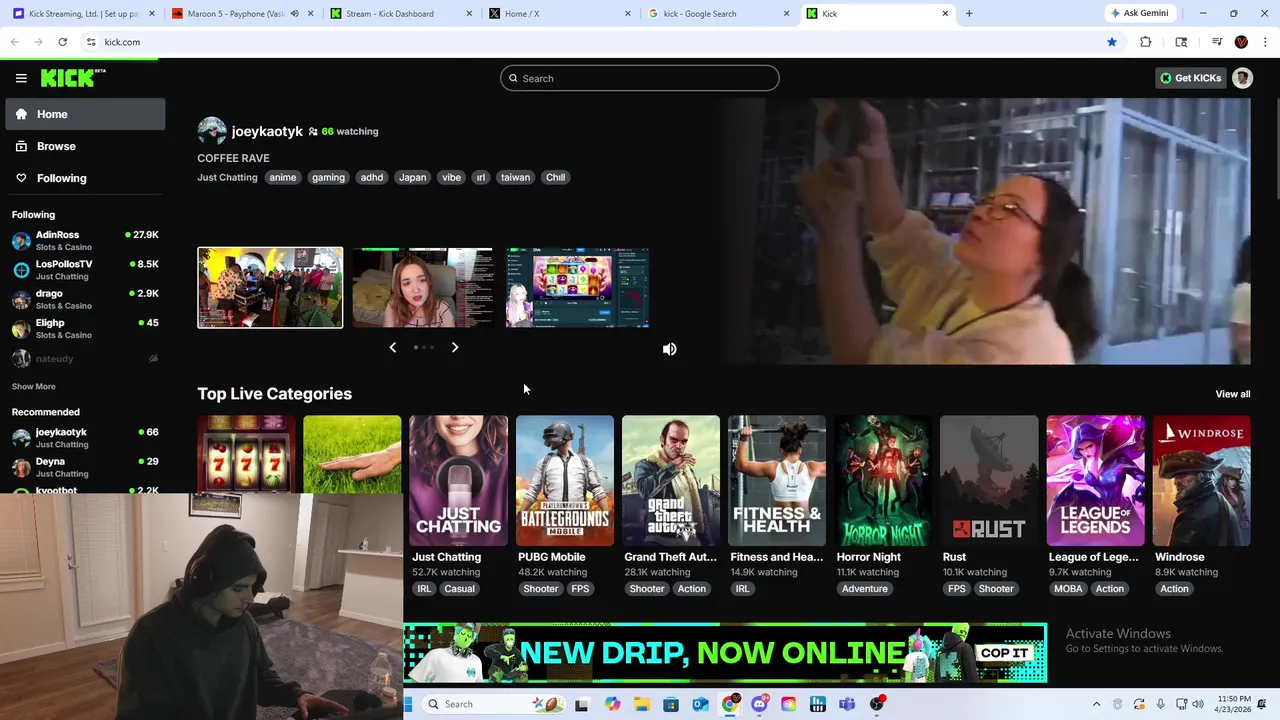Open the League of Legends category card
The height and width of the screenshot is (720, 1280).
(x=1095, y=481)
